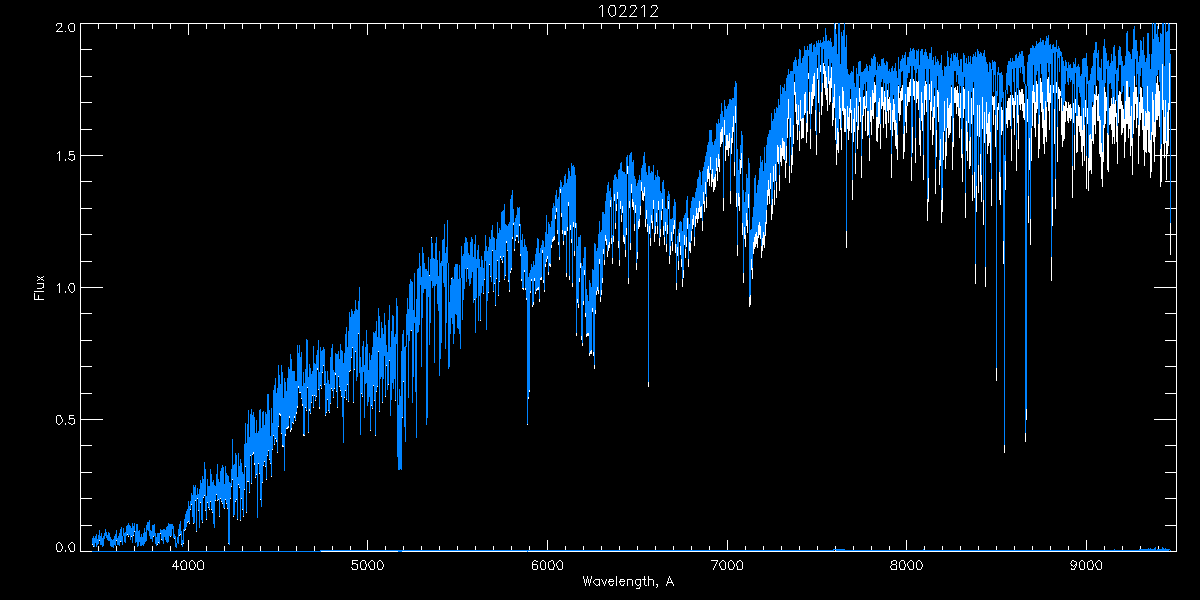Click the 8000 wavelength tick label

tap(907, 565)
